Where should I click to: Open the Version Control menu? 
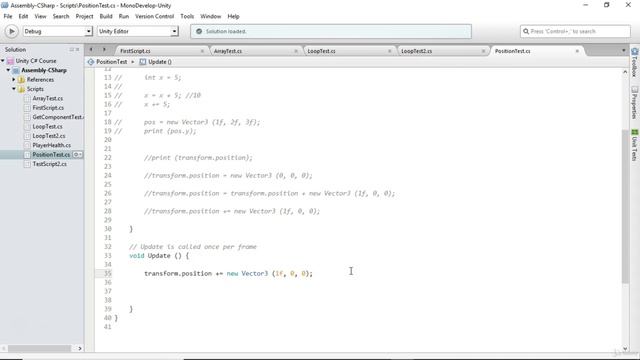[154, 16]
